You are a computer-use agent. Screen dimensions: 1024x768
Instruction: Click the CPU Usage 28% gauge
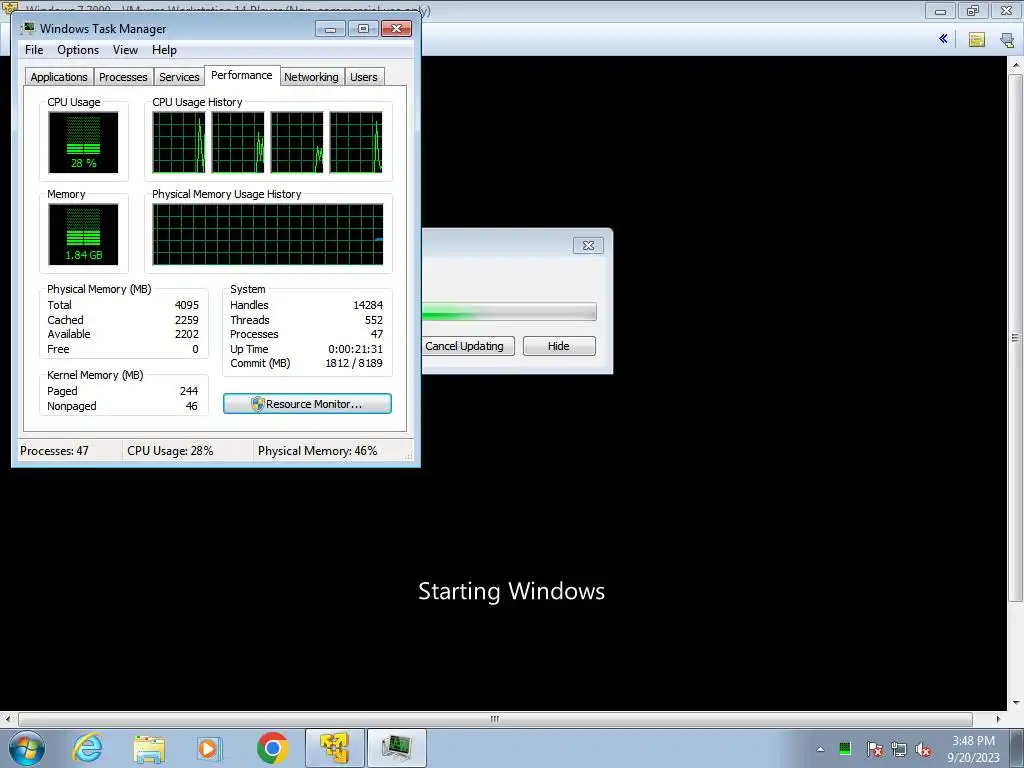pyautogui.click(x=83, y=142)
